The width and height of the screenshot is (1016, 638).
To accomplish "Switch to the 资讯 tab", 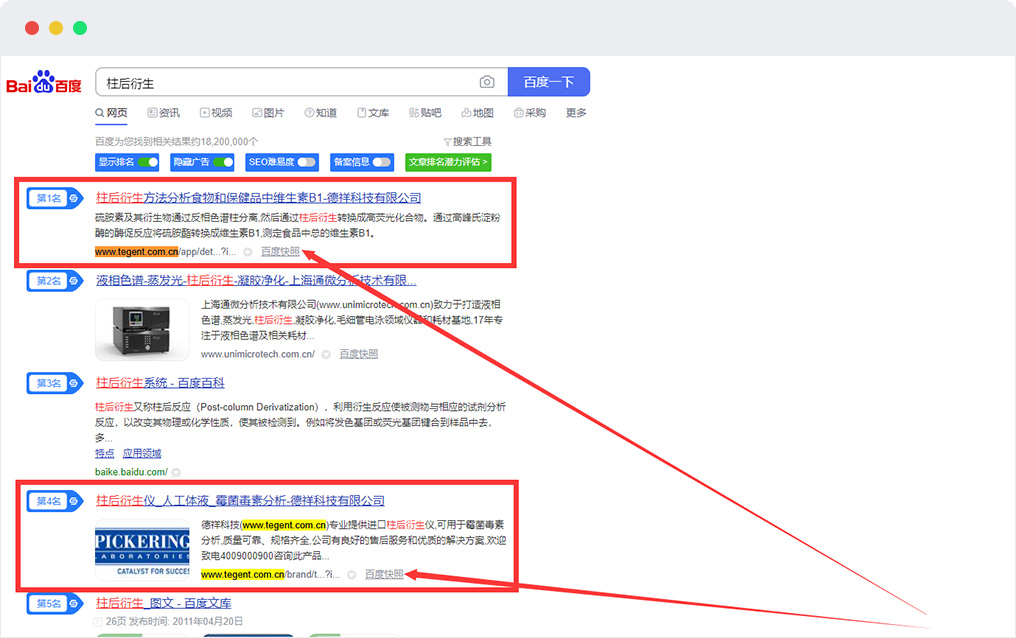I will [164, 113].
